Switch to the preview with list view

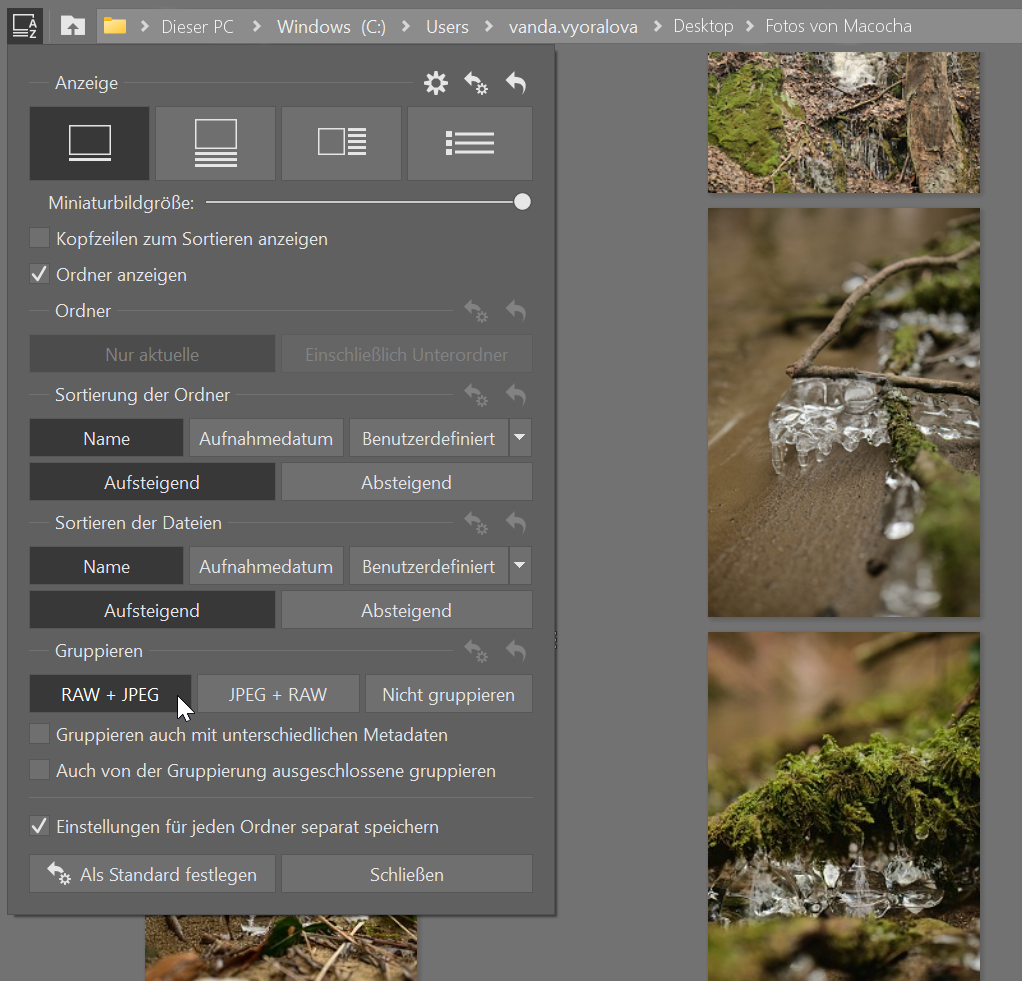tap(341, 143)
